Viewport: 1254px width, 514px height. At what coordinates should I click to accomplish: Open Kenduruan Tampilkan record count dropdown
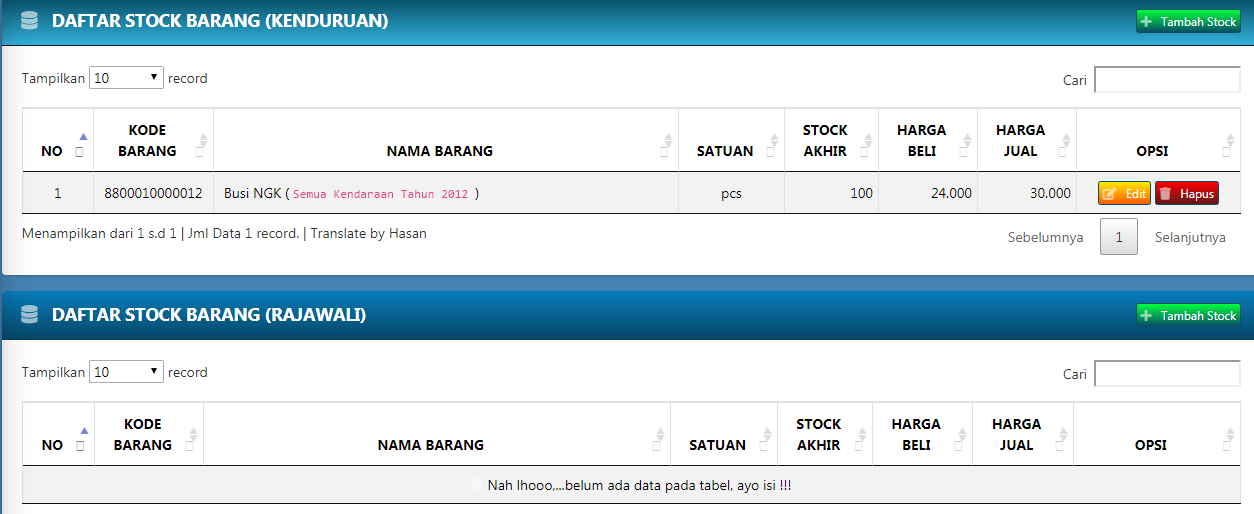click(x=126, y=78)
